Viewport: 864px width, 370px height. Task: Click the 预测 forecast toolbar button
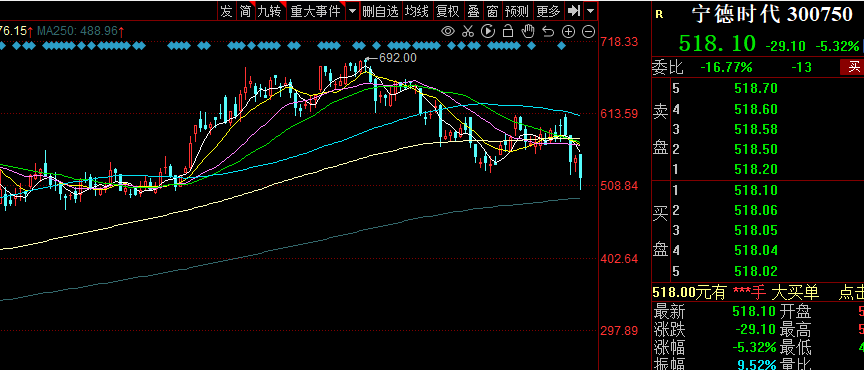click(x=516, y=10)
